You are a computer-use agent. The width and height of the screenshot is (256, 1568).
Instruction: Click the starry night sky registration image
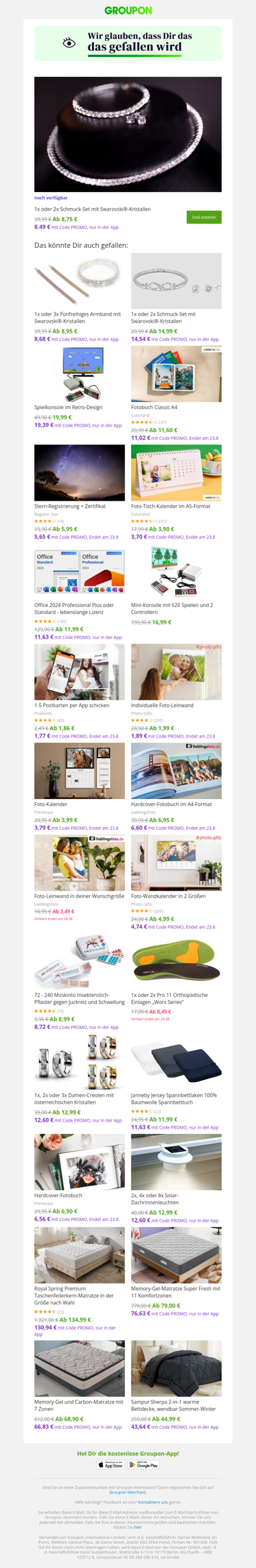[x=79, y=473]
